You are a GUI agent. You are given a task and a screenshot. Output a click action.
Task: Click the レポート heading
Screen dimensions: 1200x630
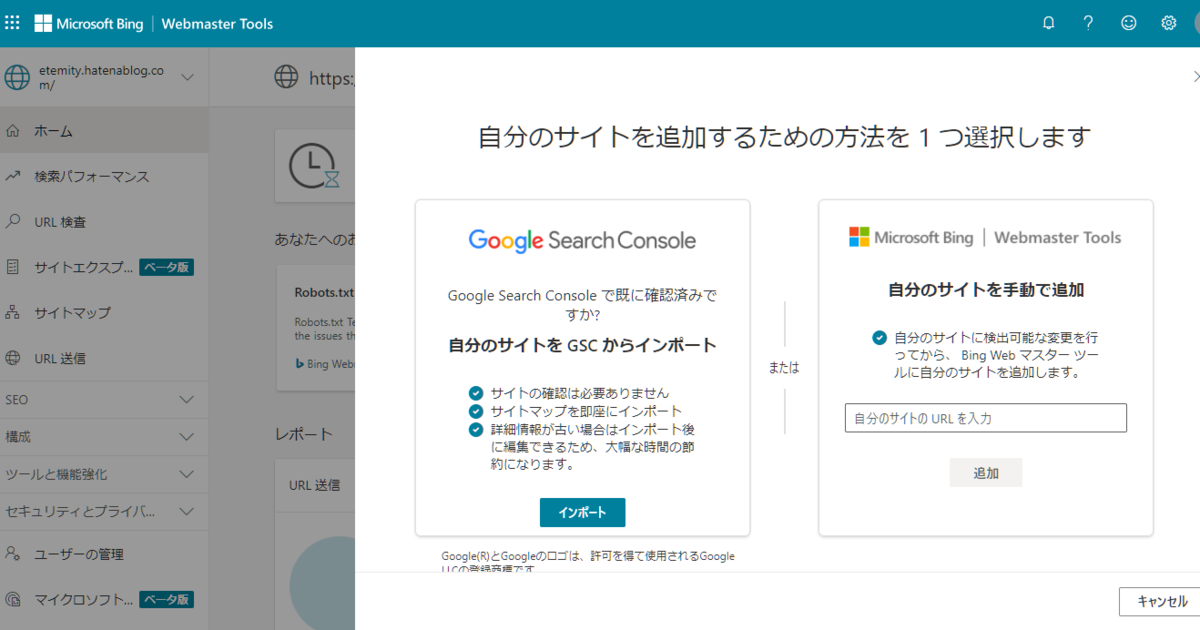click(304, 435)
